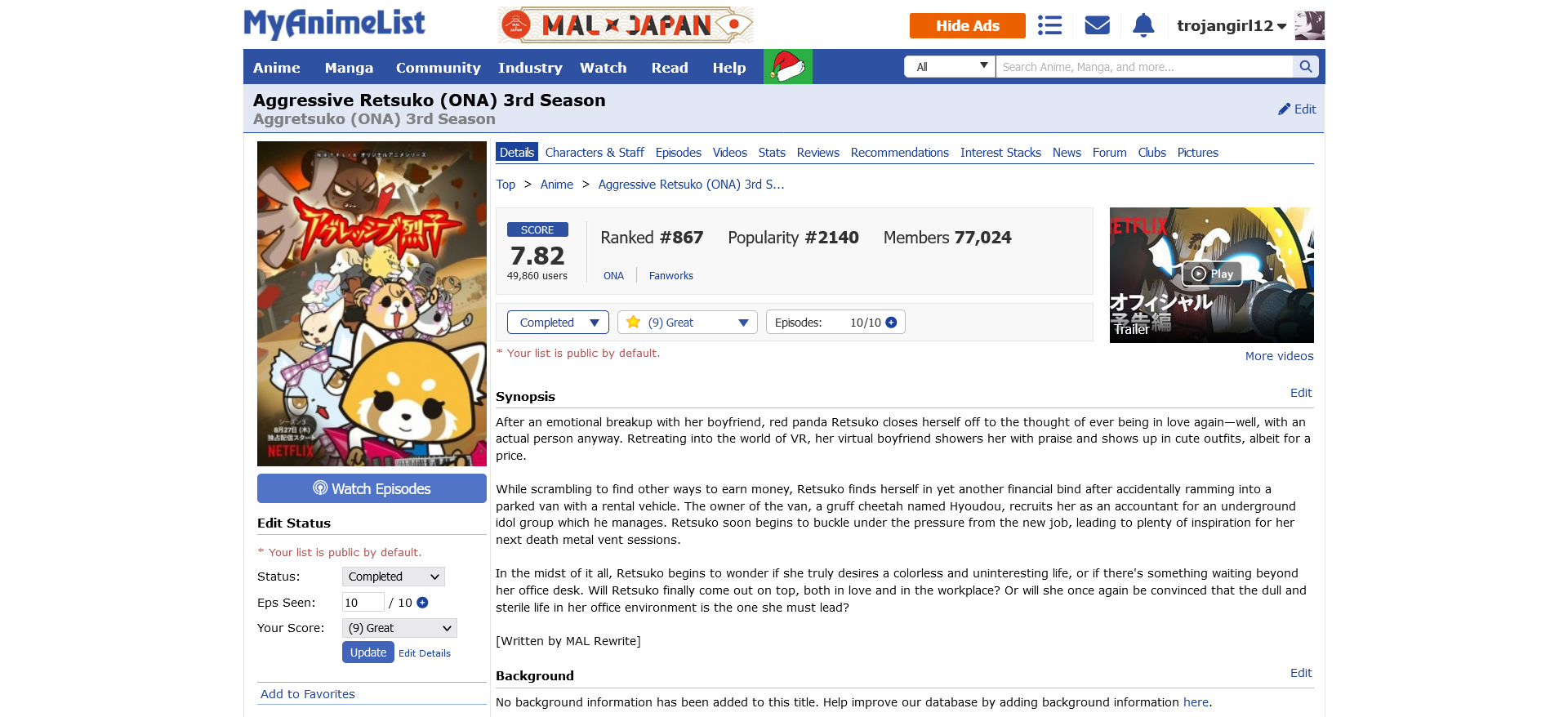Click the search magnifier button
This screenshot has width=1568, height=717.
[1306, 67]
